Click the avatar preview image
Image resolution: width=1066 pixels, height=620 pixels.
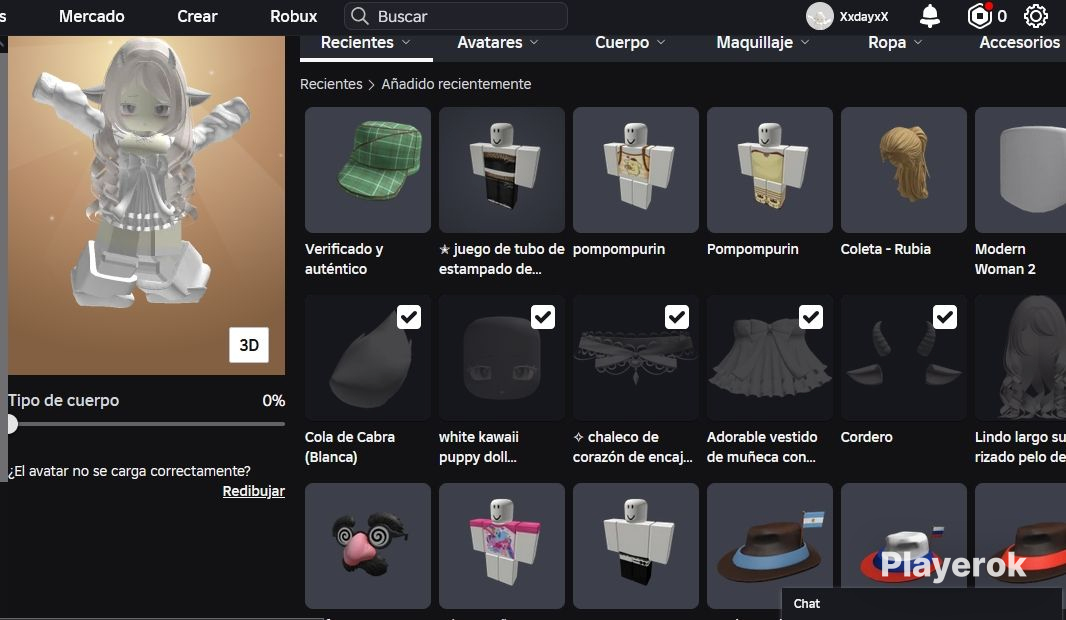[x=146, y=205]
